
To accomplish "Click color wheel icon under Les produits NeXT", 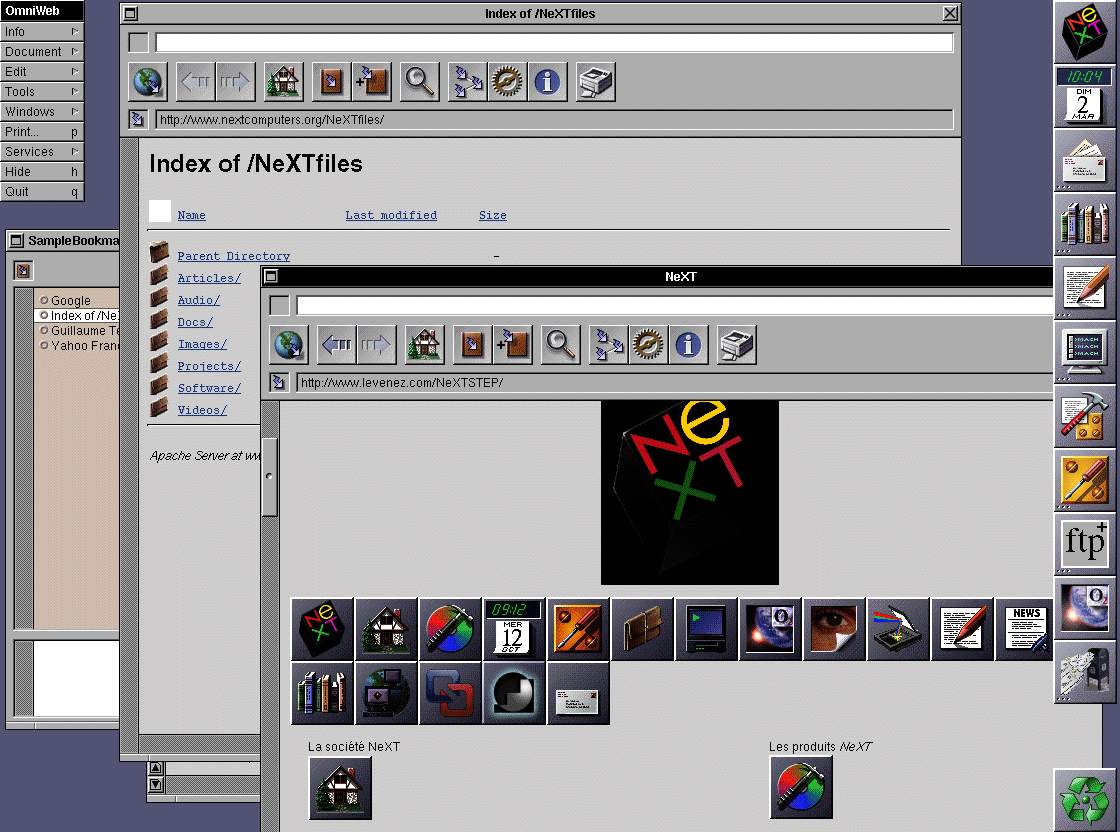I will click(x=801, y=788).
